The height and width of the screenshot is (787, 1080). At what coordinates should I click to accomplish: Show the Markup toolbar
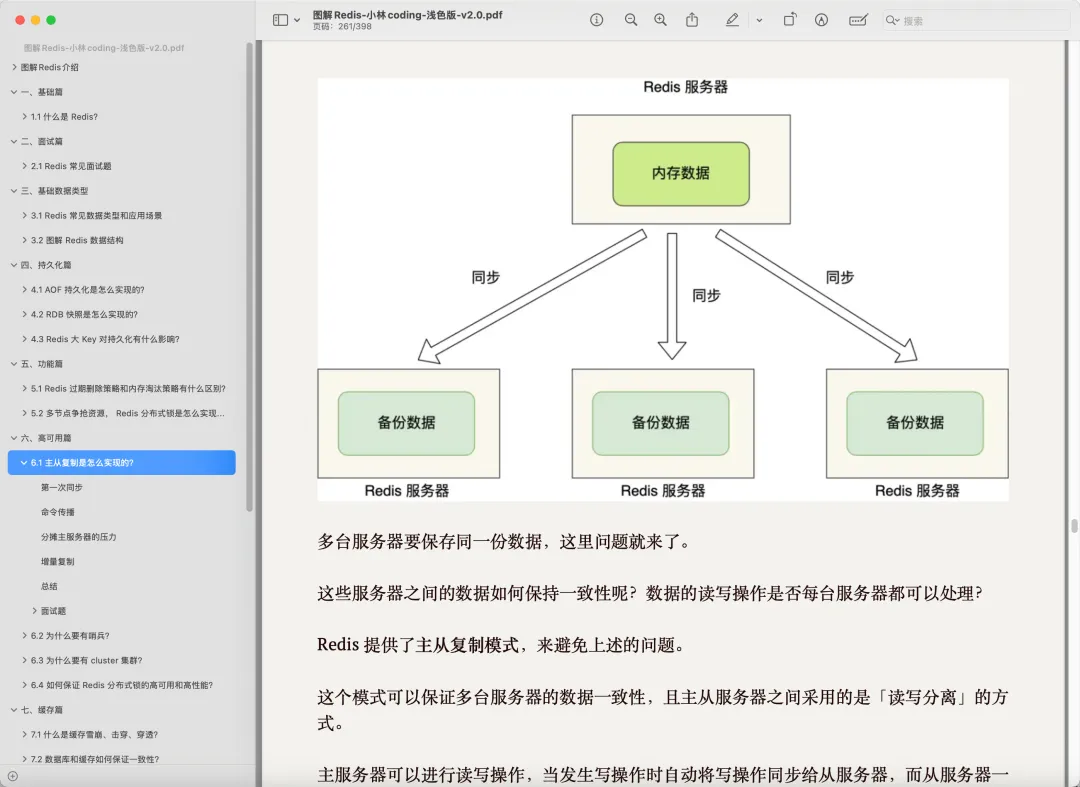coord(821,20)
